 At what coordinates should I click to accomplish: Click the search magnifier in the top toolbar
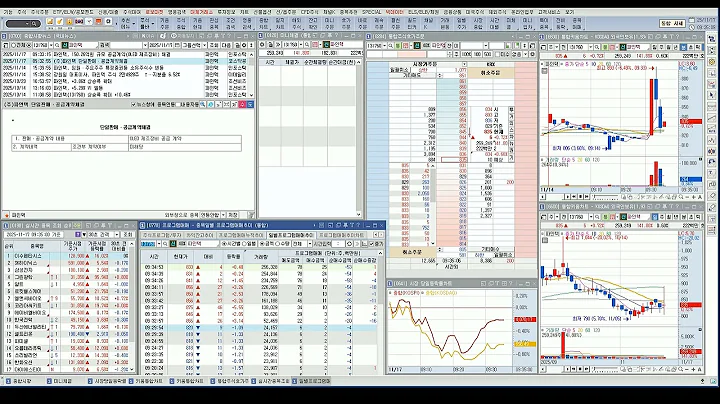(34, 24)
